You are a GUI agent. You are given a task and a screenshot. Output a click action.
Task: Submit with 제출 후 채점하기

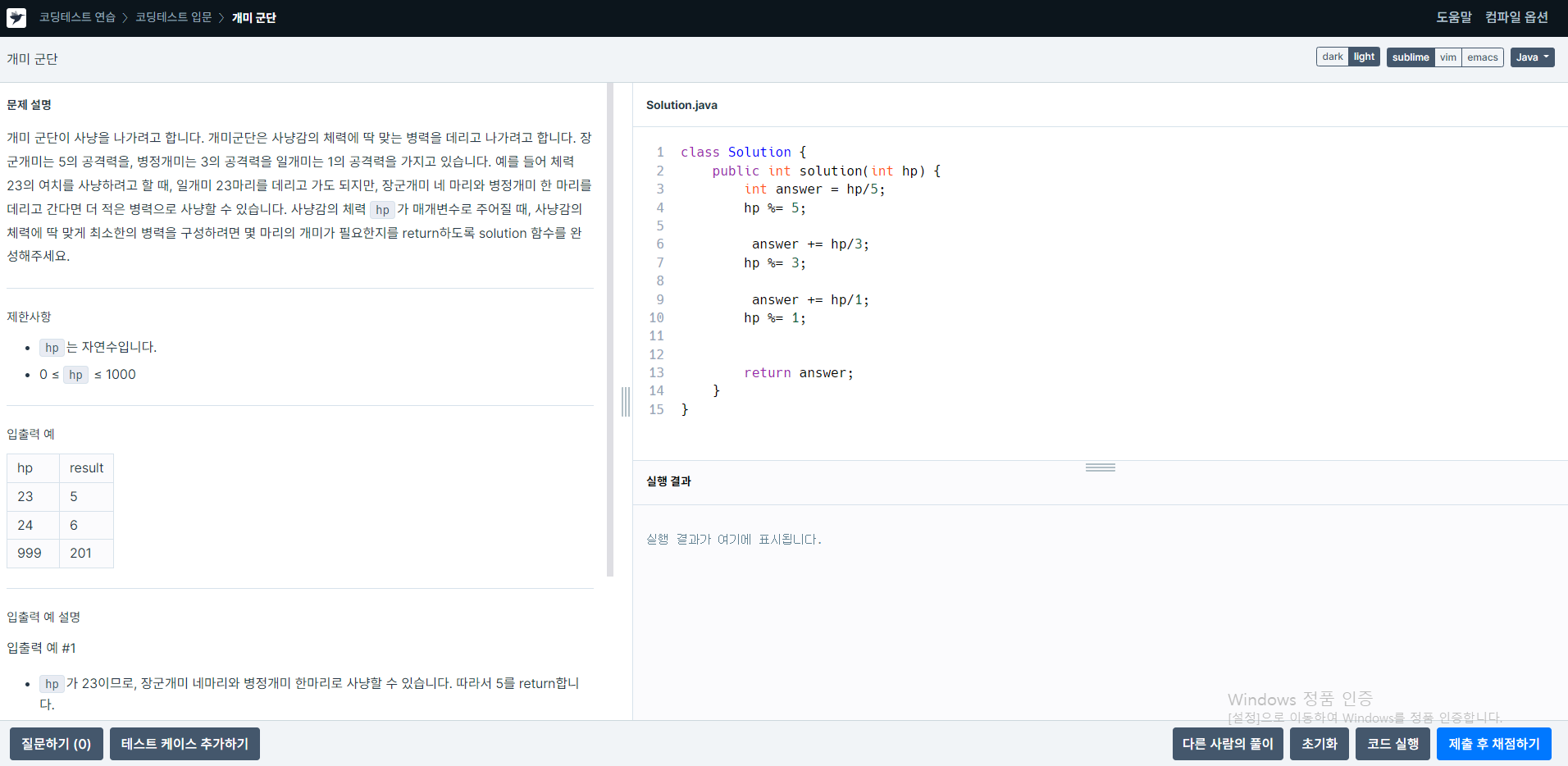click(x=1494, y=743)
